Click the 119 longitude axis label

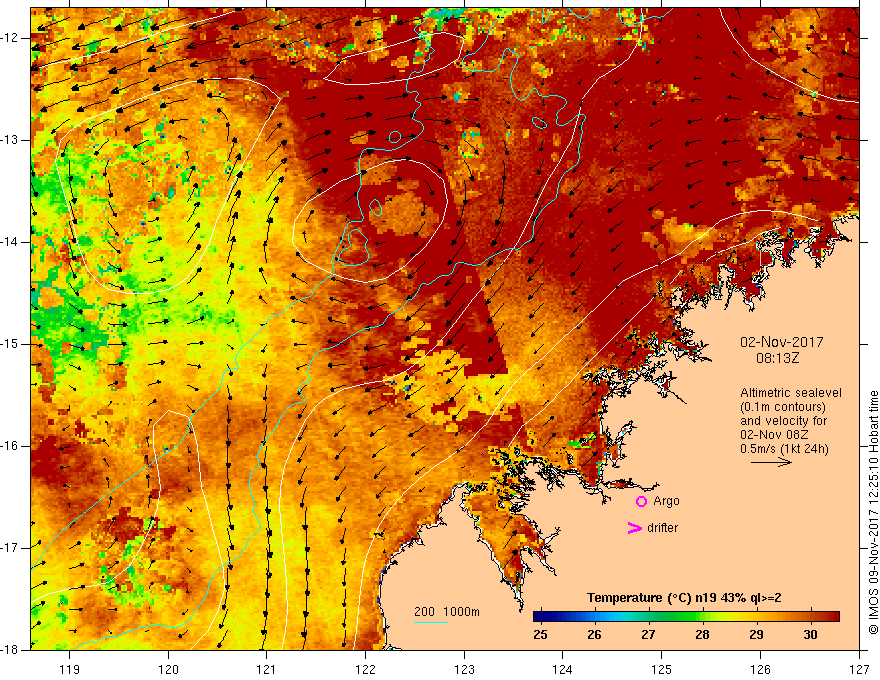[70, 669]
